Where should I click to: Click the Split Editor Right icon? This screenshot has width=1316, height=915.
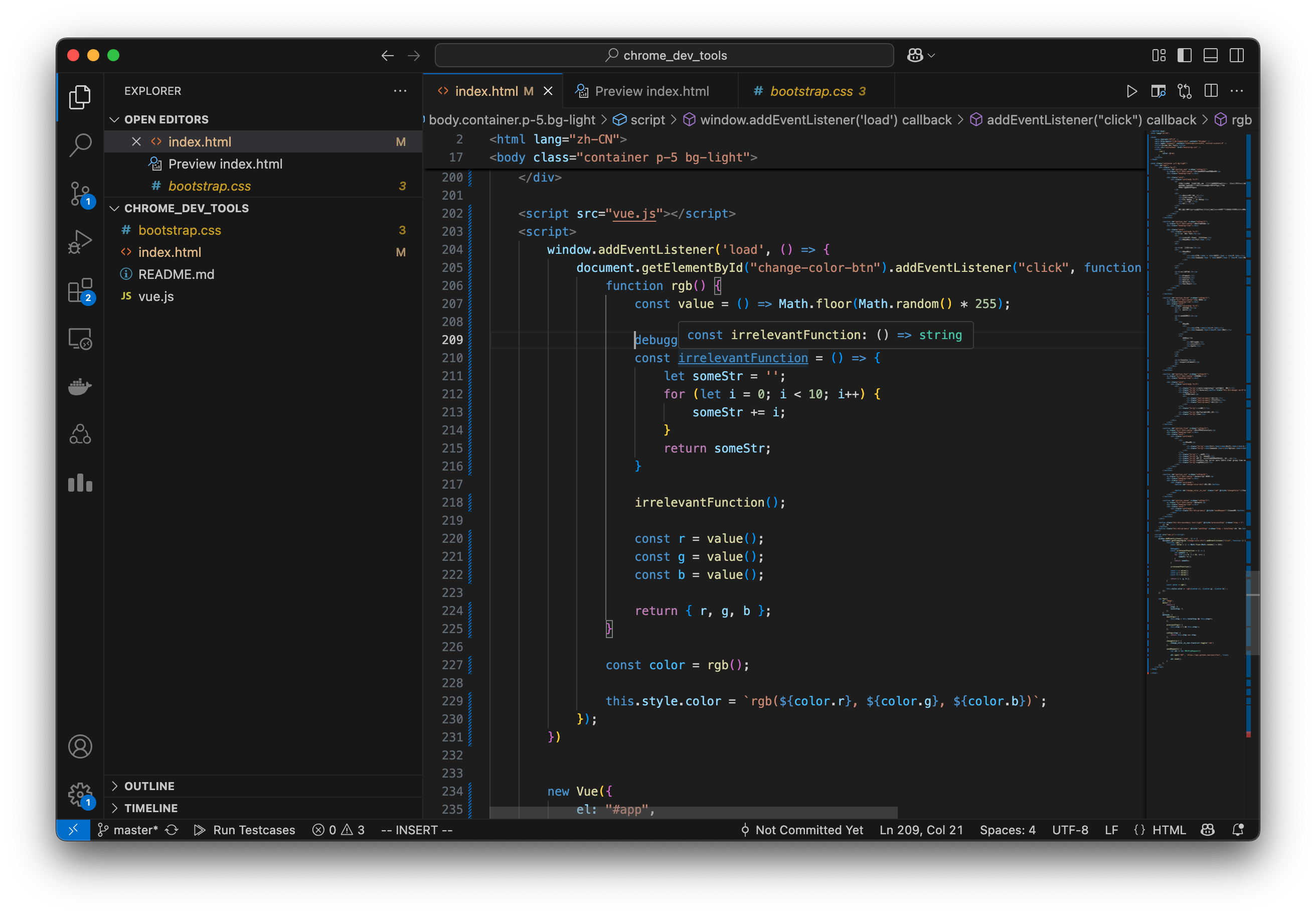(1211, 91)
